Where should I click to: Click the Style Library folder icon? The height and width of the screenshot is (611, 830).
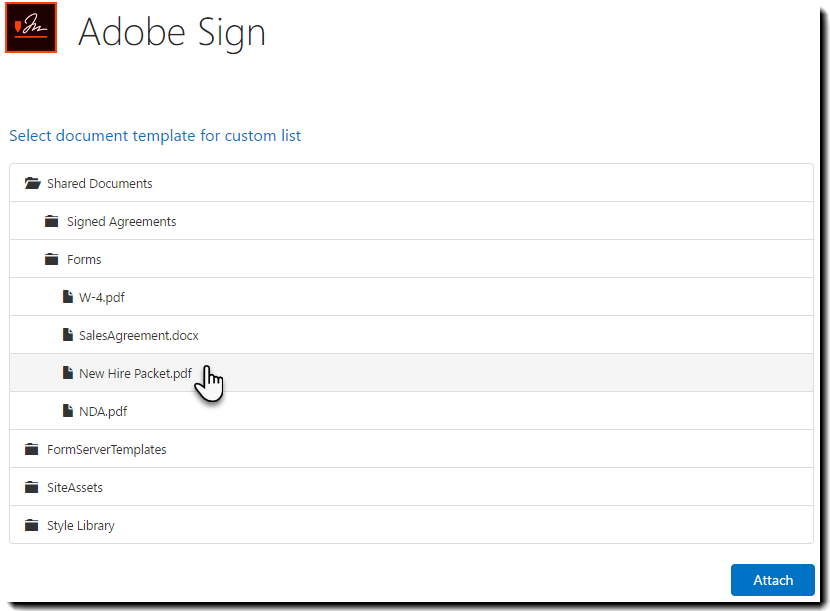pyautogui.click(x=32, y=526)
